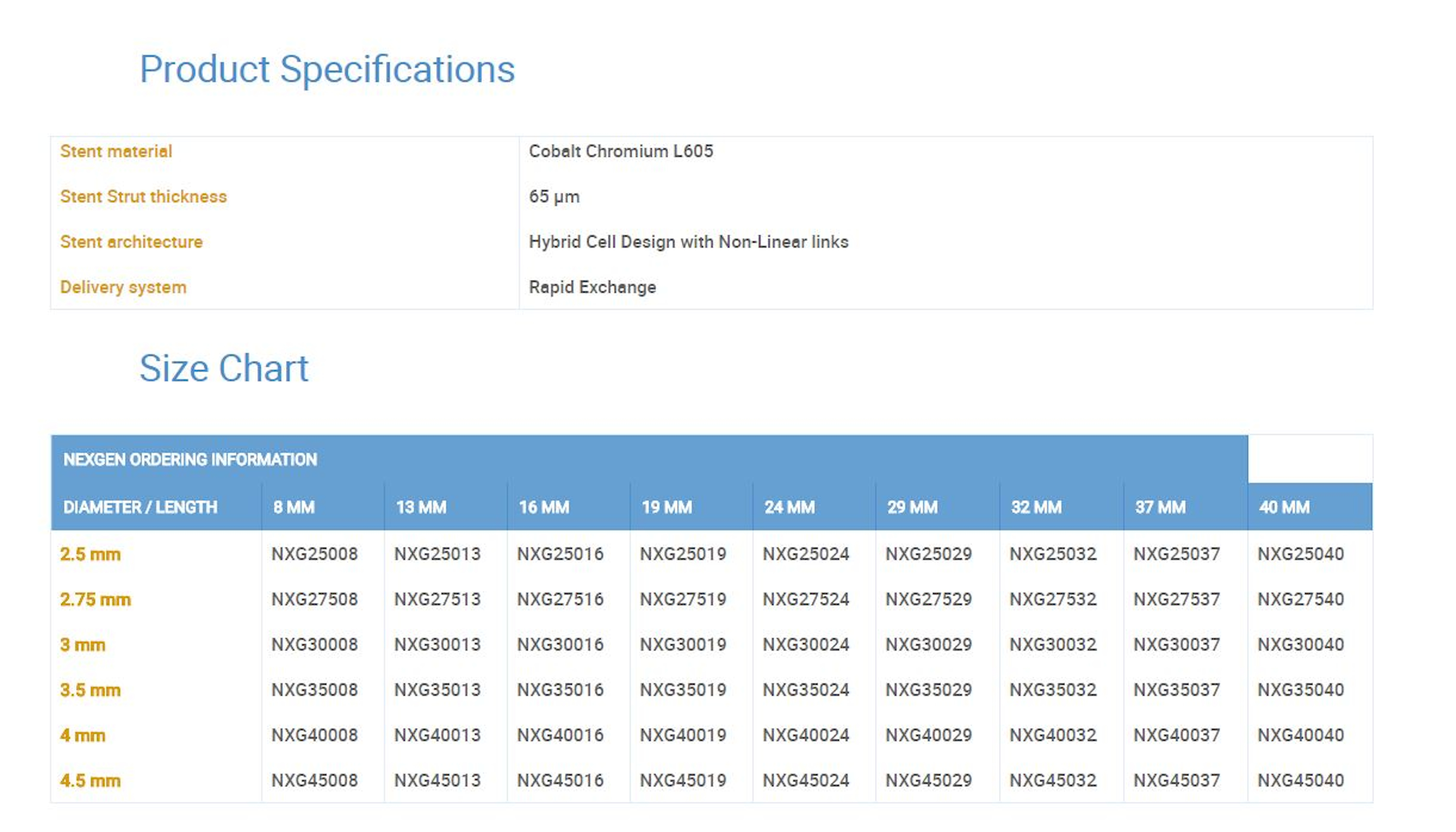This screenshot has width=1456, height=832.
Task: Click the NXG25016 order code
Action: click(560, 554)
